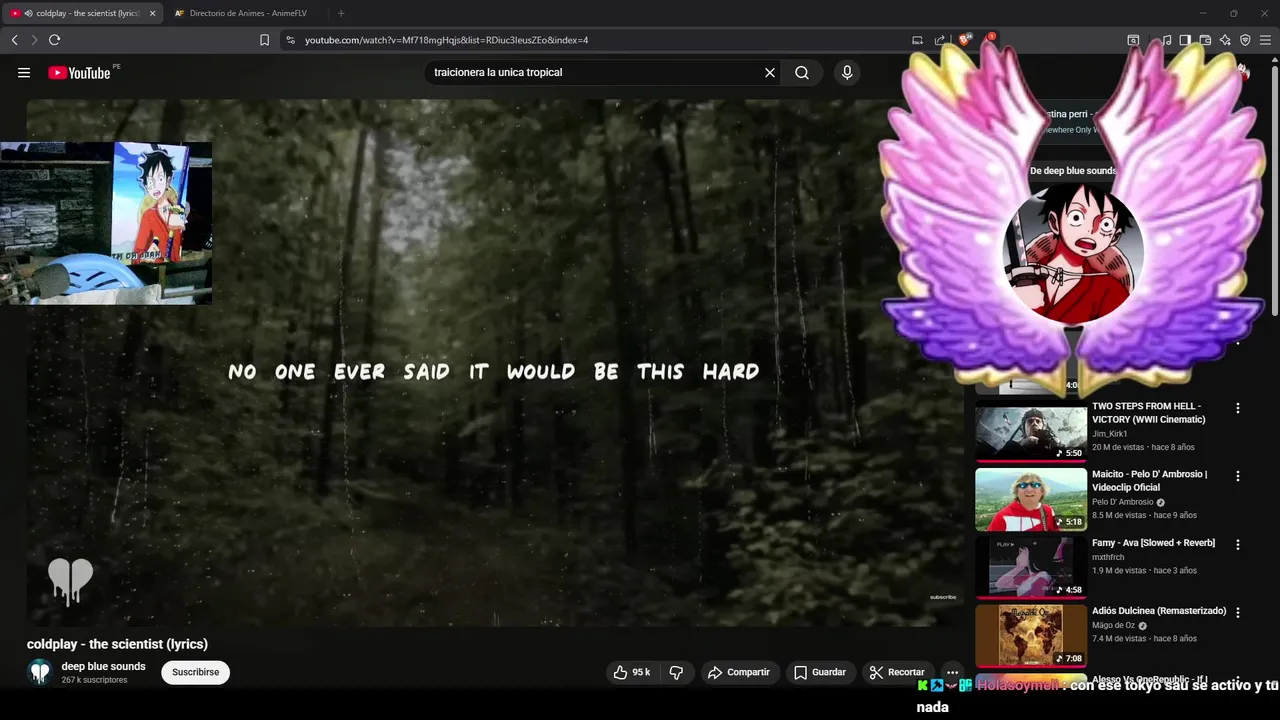Screen dimensions: 1280x720
Task: Grab the page vertical scrollbar
Action: tap(1274, 190)
